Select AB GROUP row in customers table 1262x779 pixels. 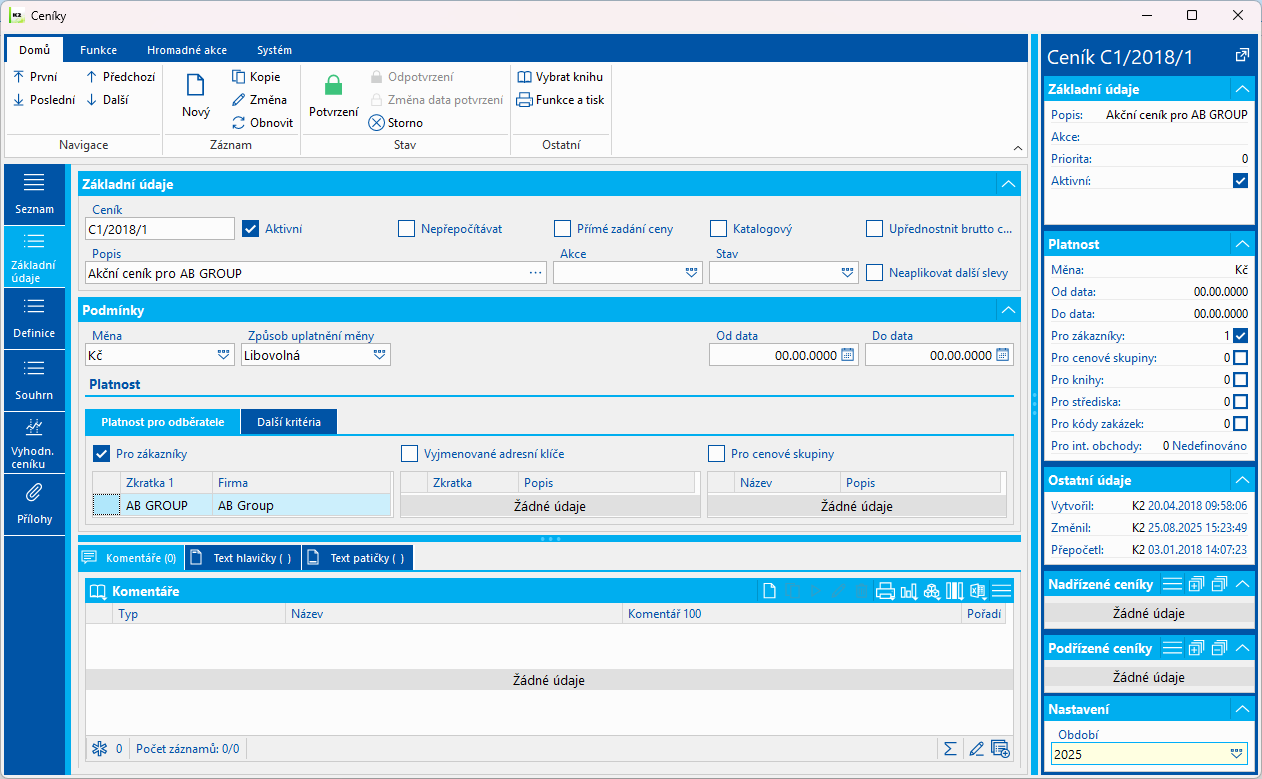tap(241, 505)
